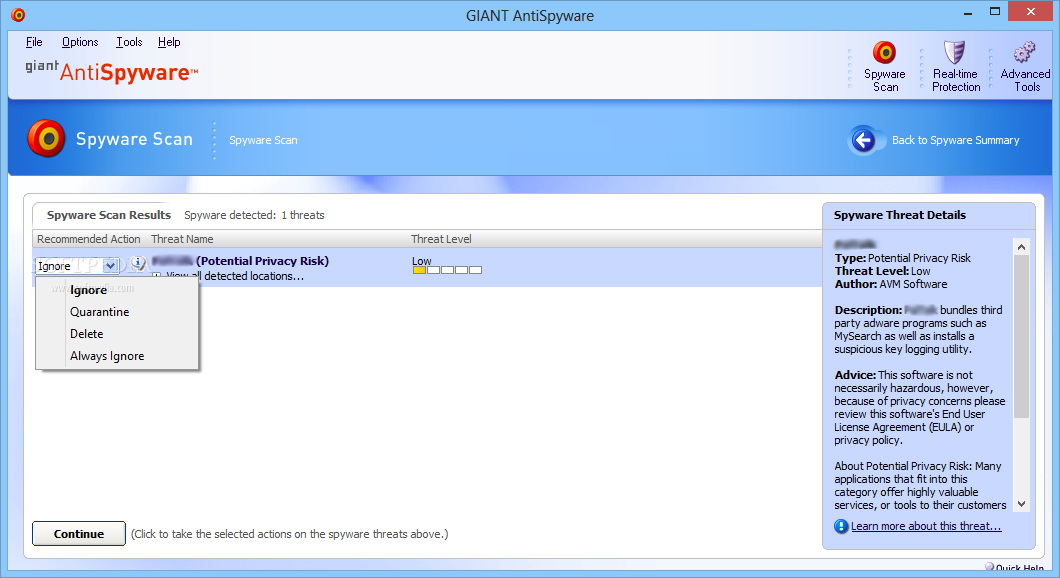This screenshot has height=578, width=1060.
Task: Open the Tools menu
Action: tap(128, 42)
